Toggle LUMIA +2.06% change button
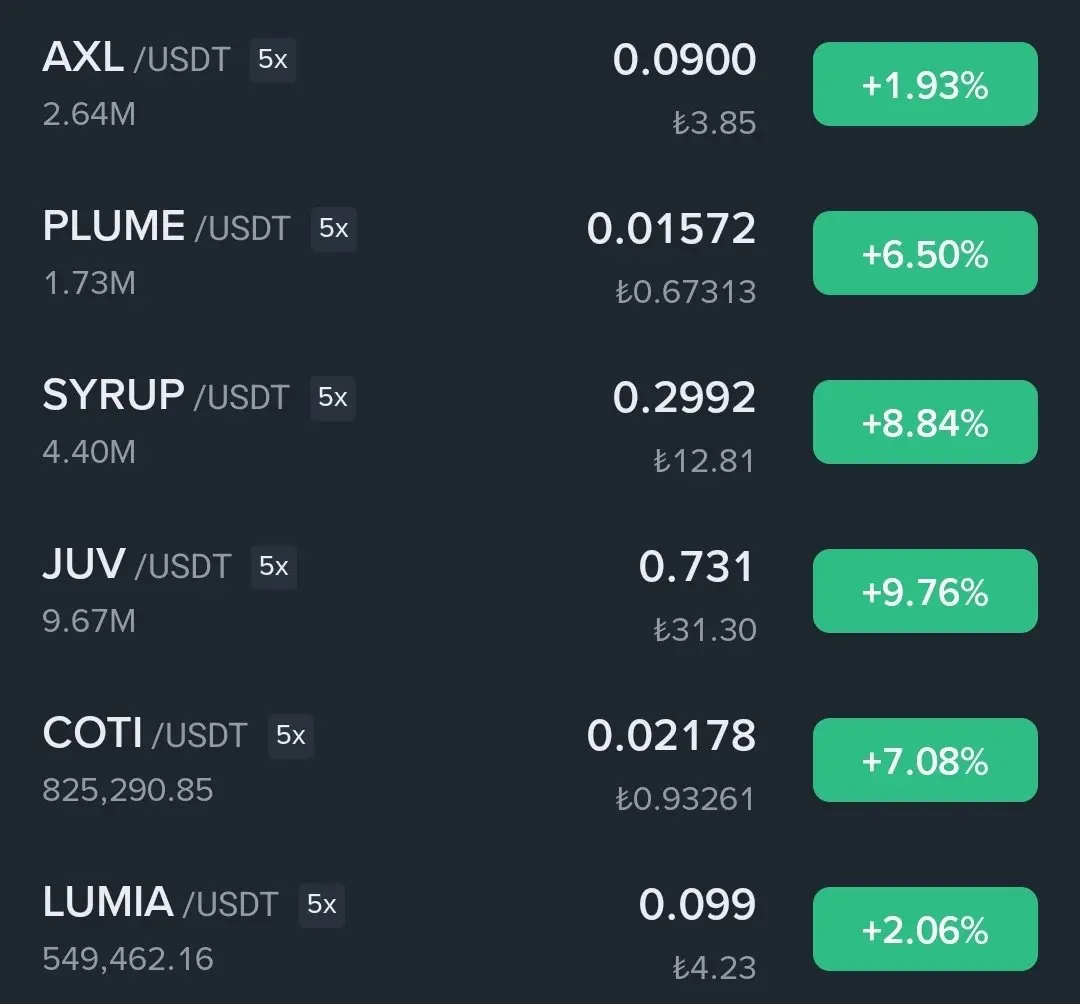This screenshot has height=1004, width=1080. [x=925, y=929]
